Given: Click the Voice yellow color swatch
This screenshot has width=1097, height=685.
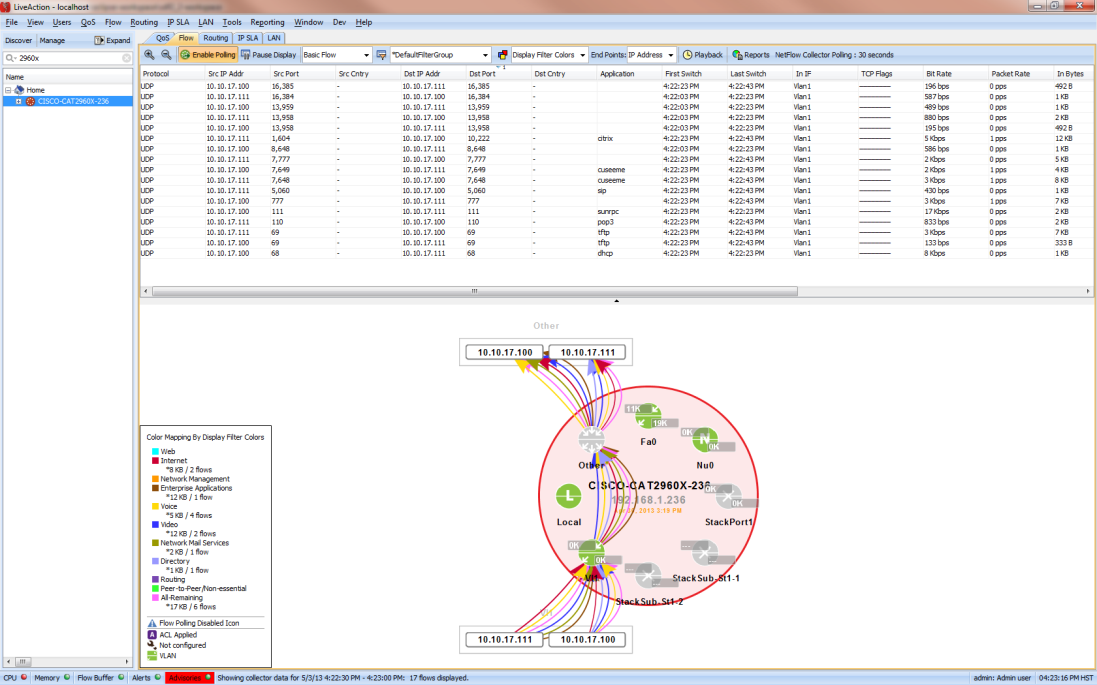Looking at the screenshot, I should click(155, 507).
